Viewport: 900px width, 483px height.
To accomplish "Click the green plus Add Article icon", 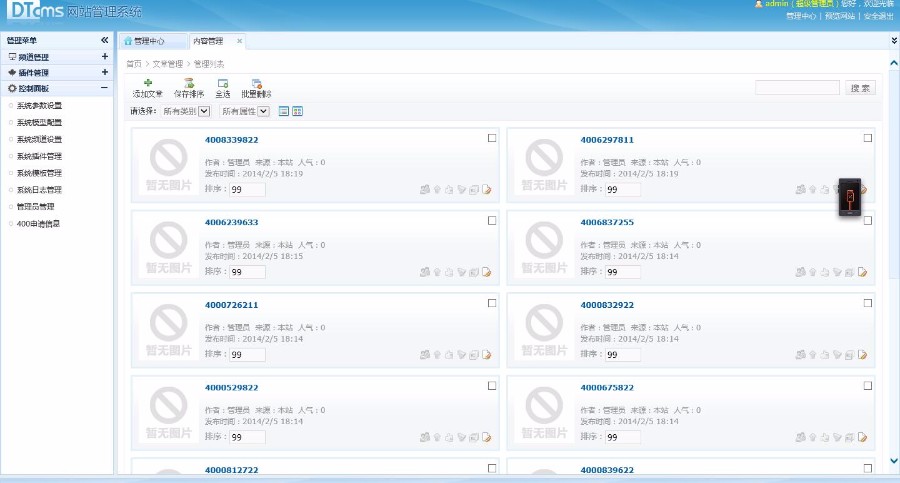I will click(148, 83).
